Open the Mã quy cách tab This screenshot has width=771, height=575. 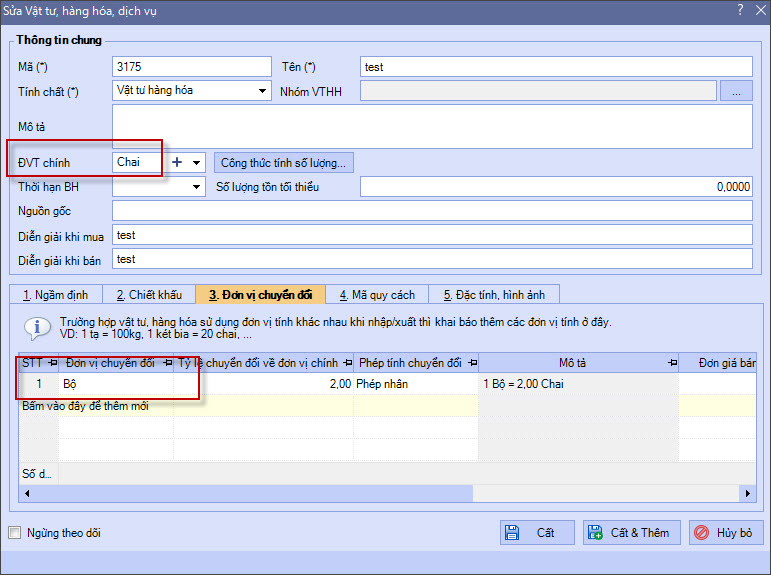click(376, 294)
